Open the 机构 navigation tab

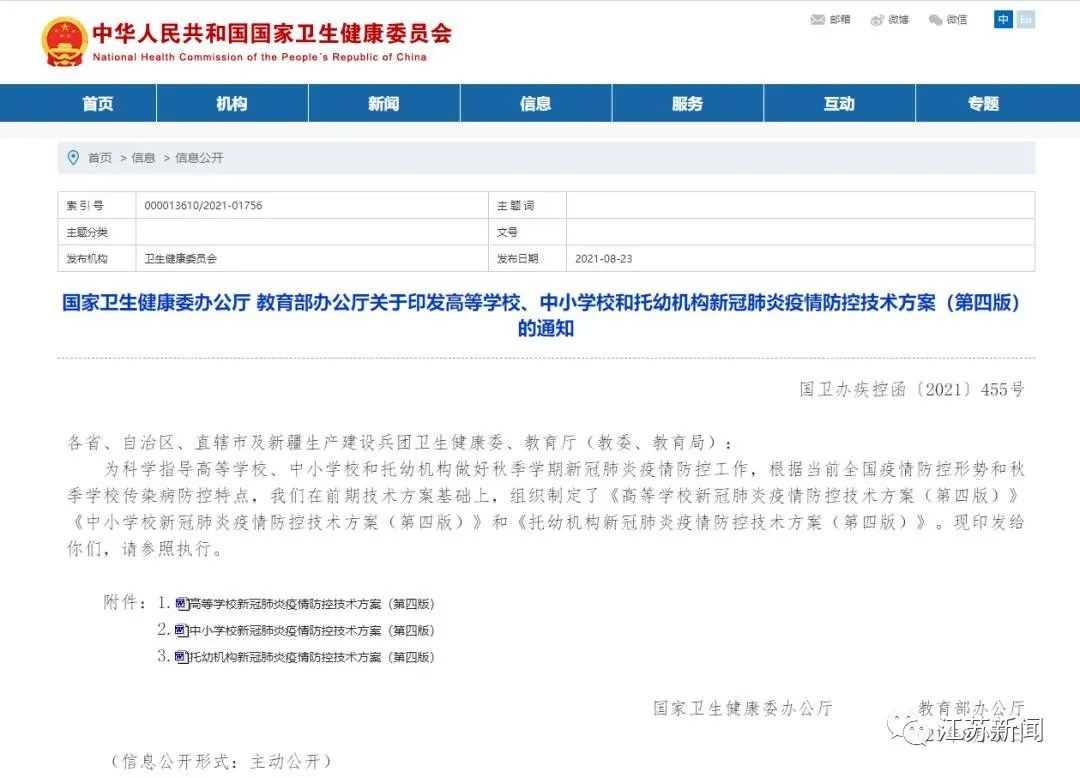click(x=232, y=103)
